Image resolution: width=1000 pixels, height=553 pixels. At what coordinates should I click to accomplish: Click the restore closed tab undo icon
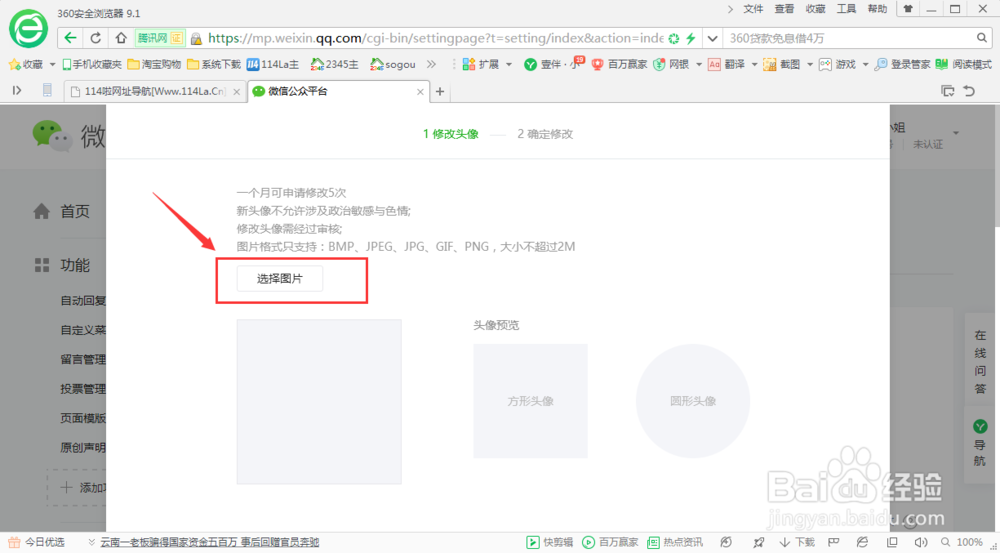969,91
